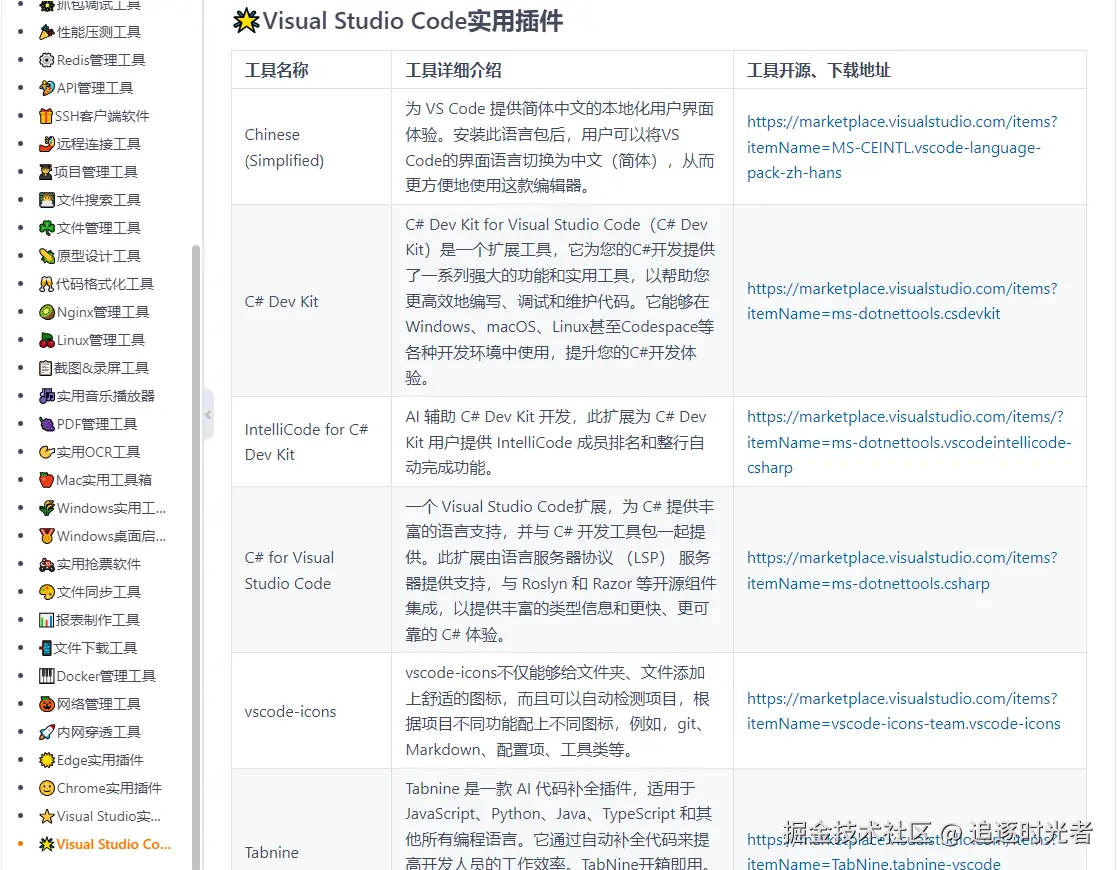Screen dimensions: 1117x870
Task: Click the rocket icon beside 内网穿透工具
Action: 46,732
